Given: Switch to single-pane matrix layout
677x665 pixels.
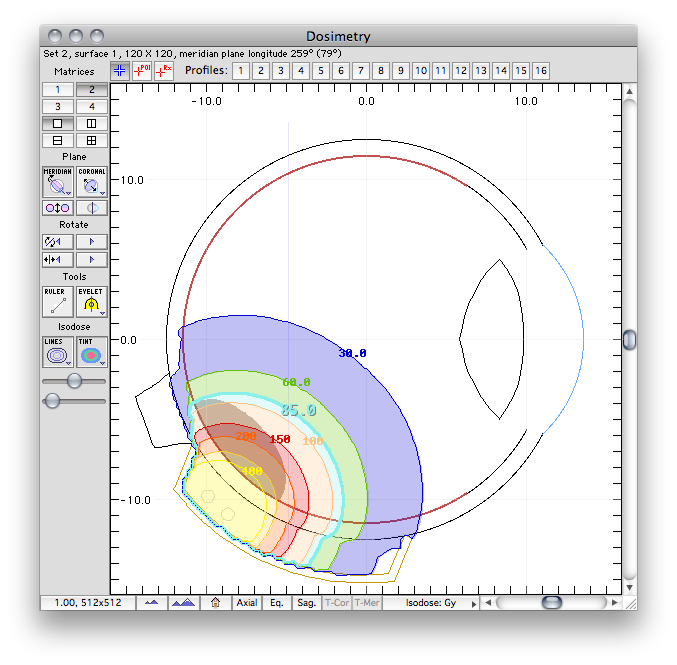Looking at the screenshot, I should 57,124.
